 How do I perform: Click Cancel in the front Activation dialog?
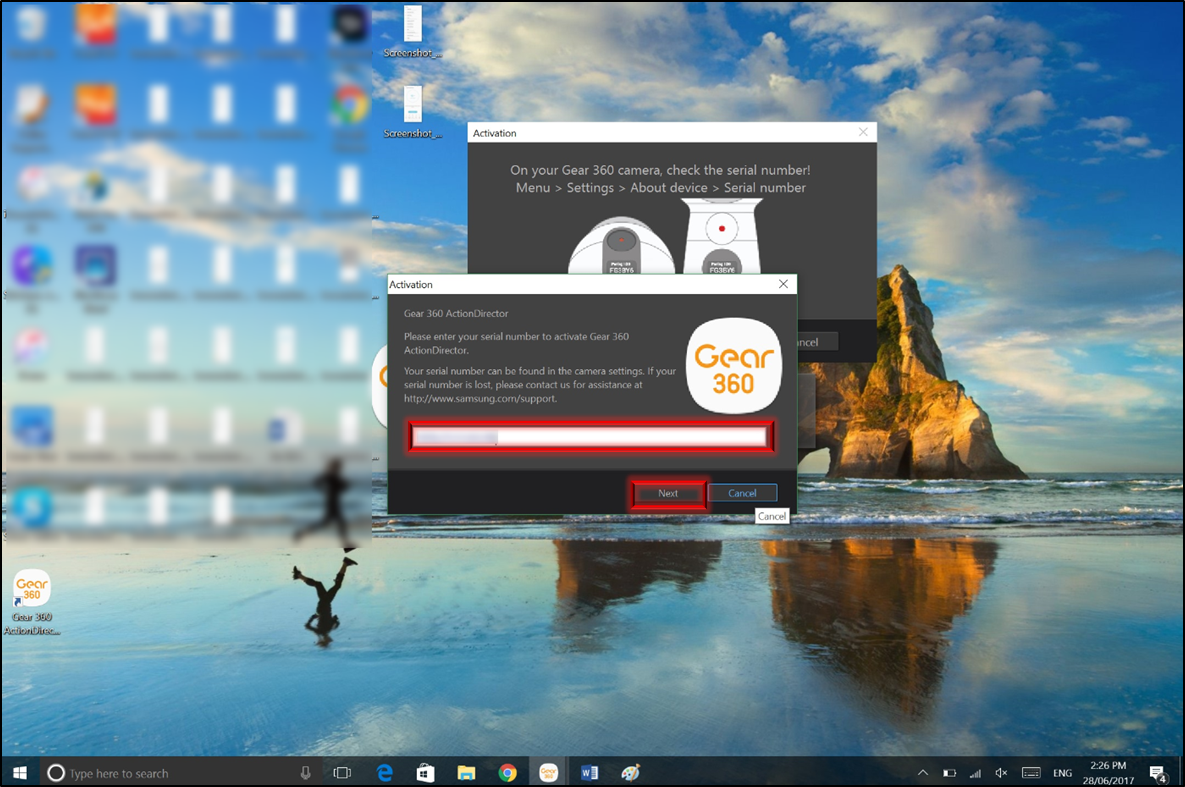click(742, 494)
